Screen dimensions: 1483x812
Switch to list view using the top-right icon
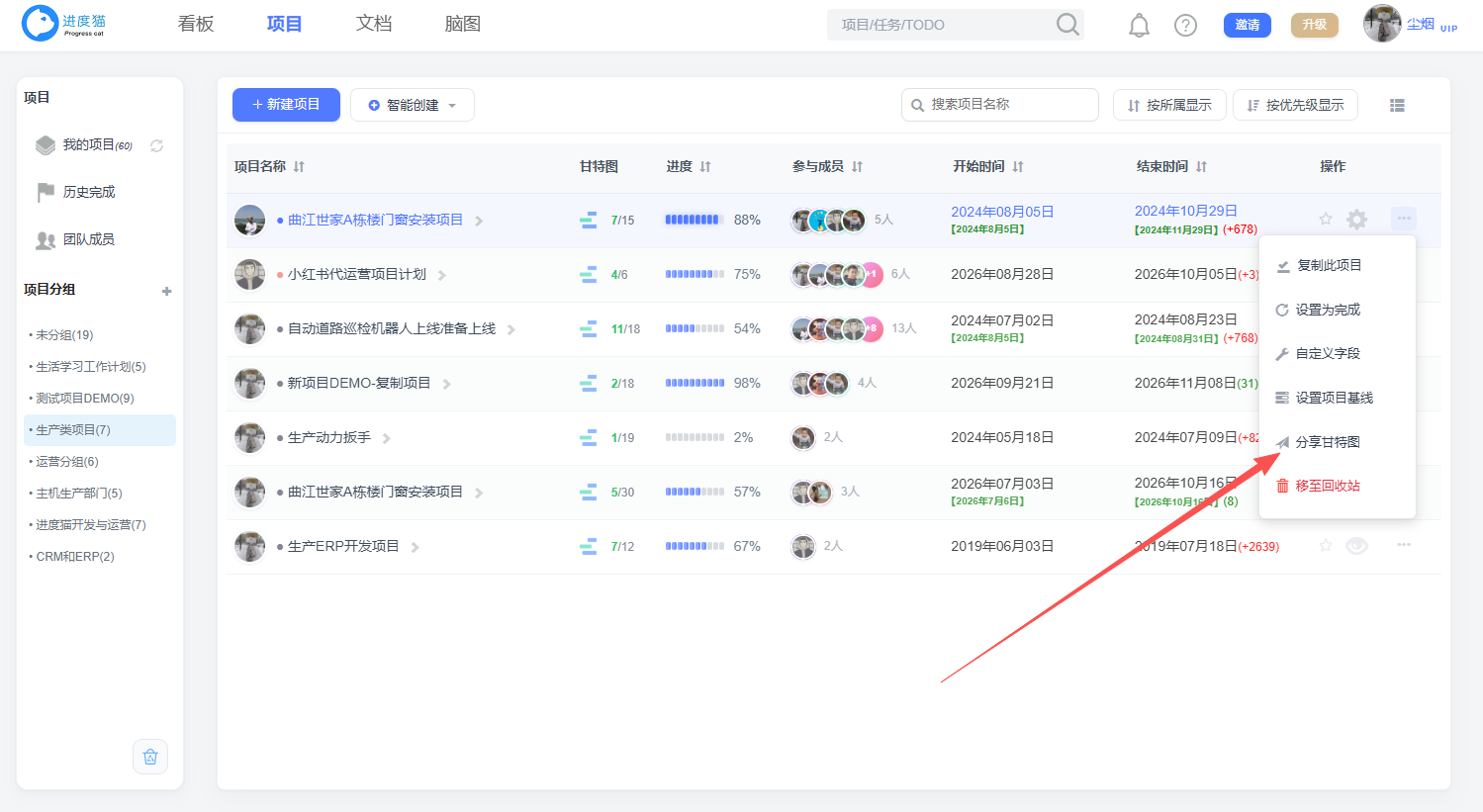click(1397, 105)
